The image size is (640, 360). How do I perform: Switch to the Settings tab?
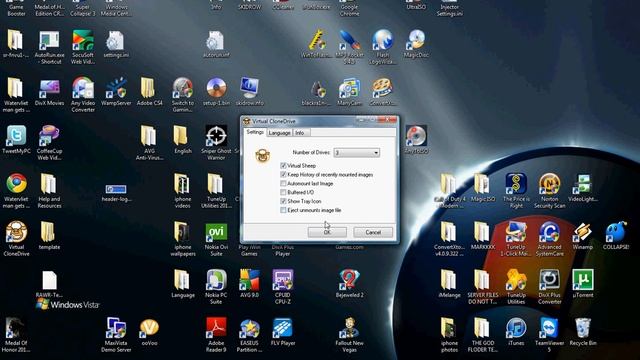click(x=255, y=132)
